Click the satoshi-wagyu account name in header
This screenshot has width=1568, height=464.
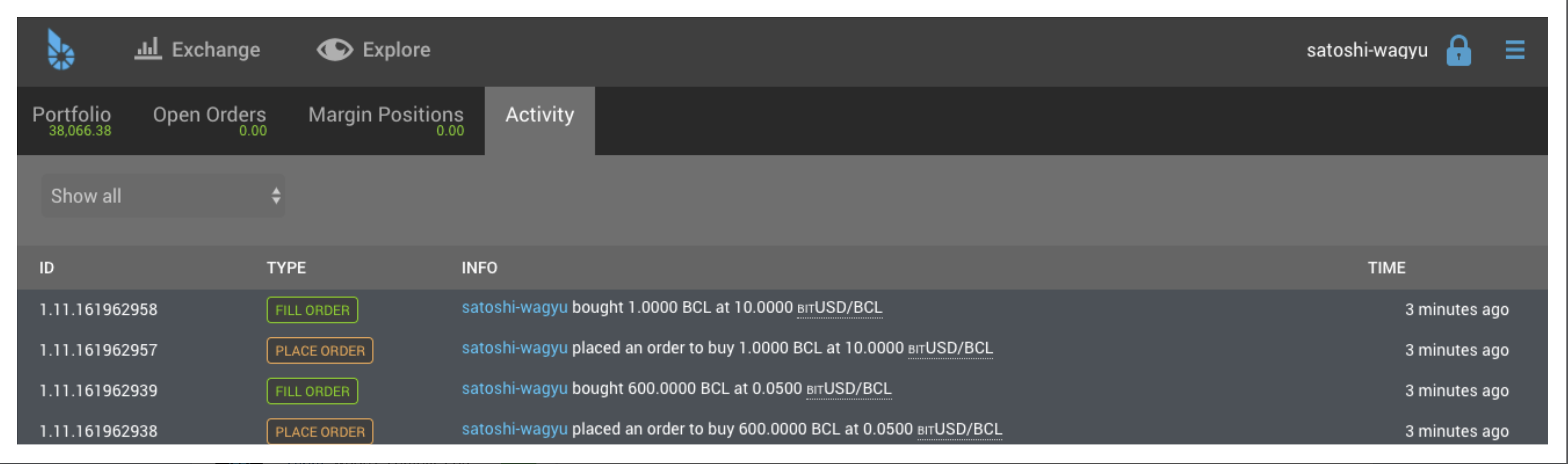tap(1366, 50)
